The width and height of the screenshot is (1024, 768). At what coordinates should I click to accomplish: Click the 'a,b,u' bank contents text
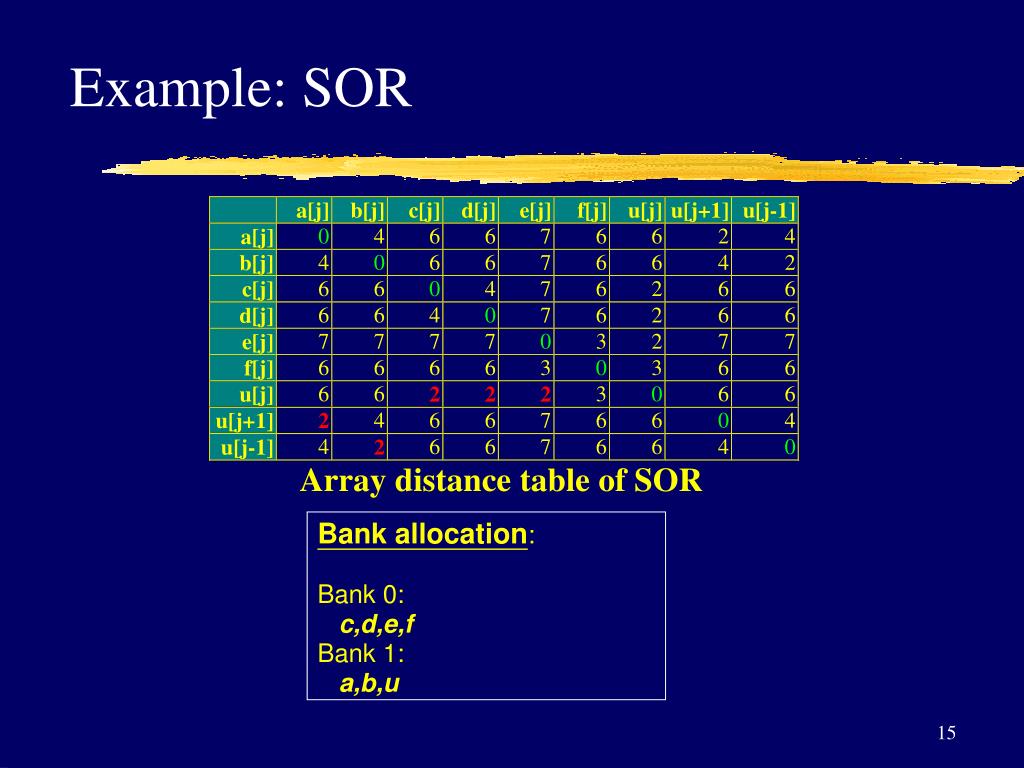[x=370, y=683]
